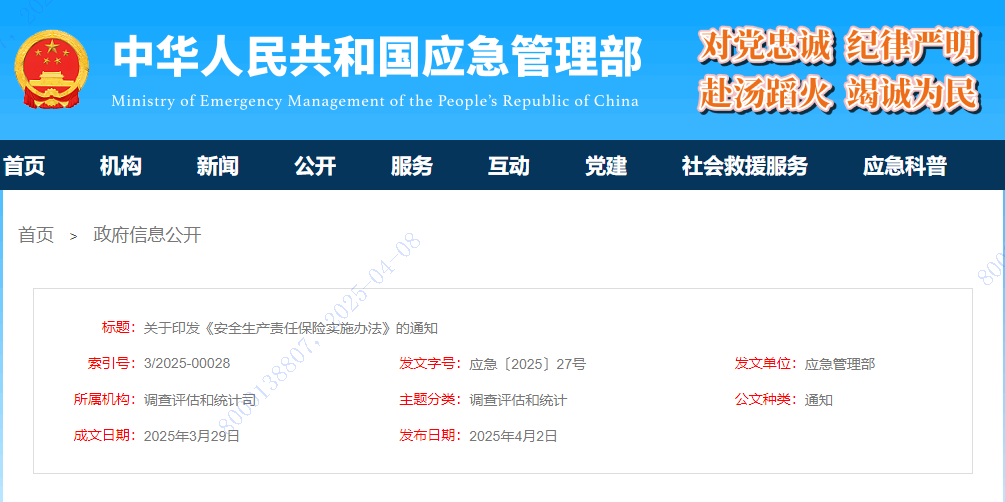Click the 公文种类 field label

pos(767,400)
